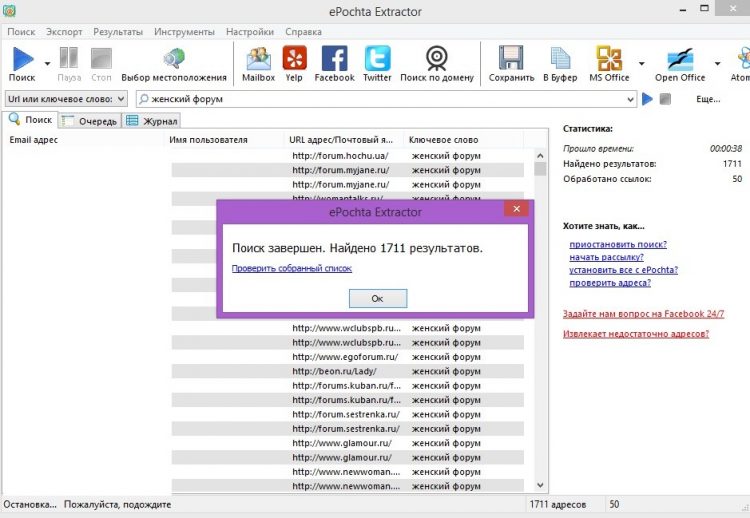Switch to the Журнал tab
Screen dimensions: 750x518
tap(152, 121)
